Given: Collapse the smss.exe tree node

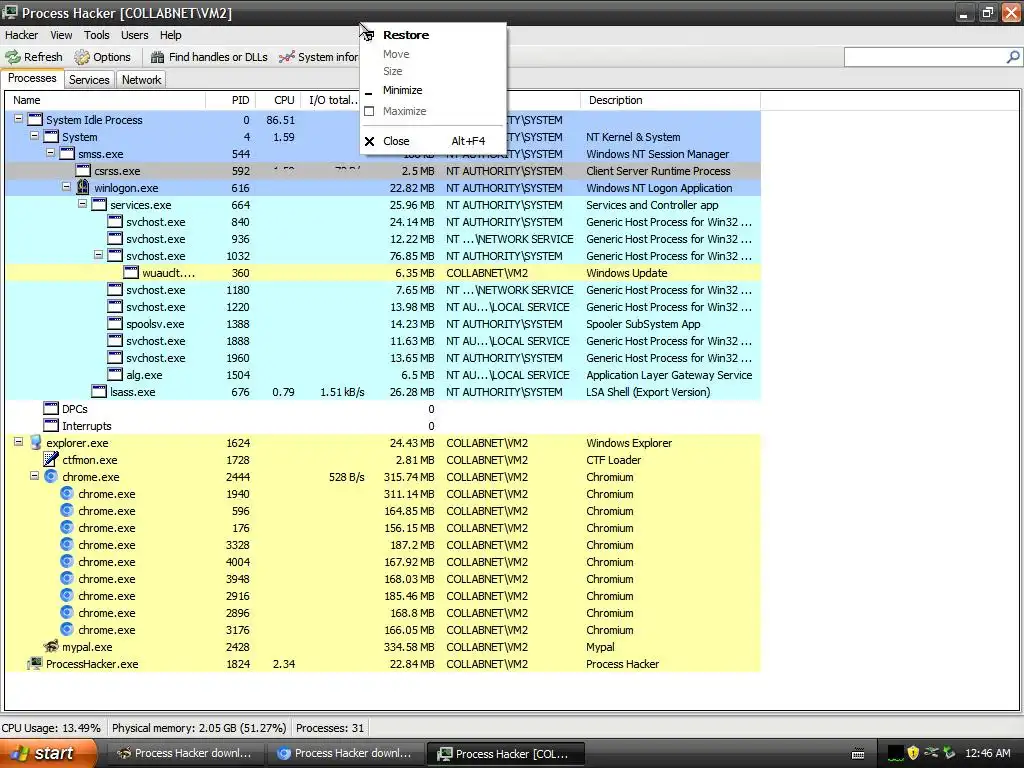Looking at the screenshot, I should click(50, 153).
